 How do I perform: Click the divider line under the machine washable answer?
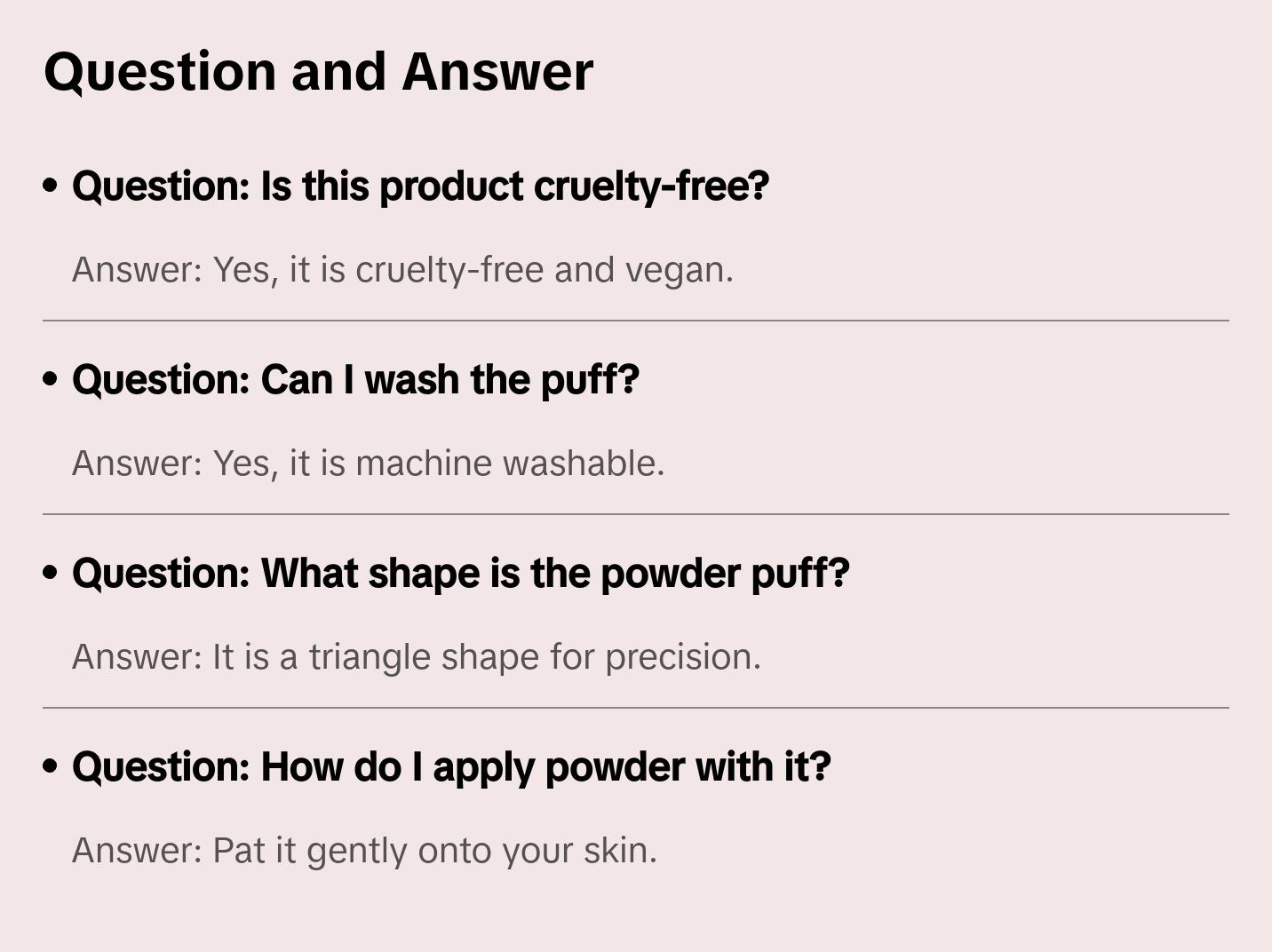click(636, 514)
